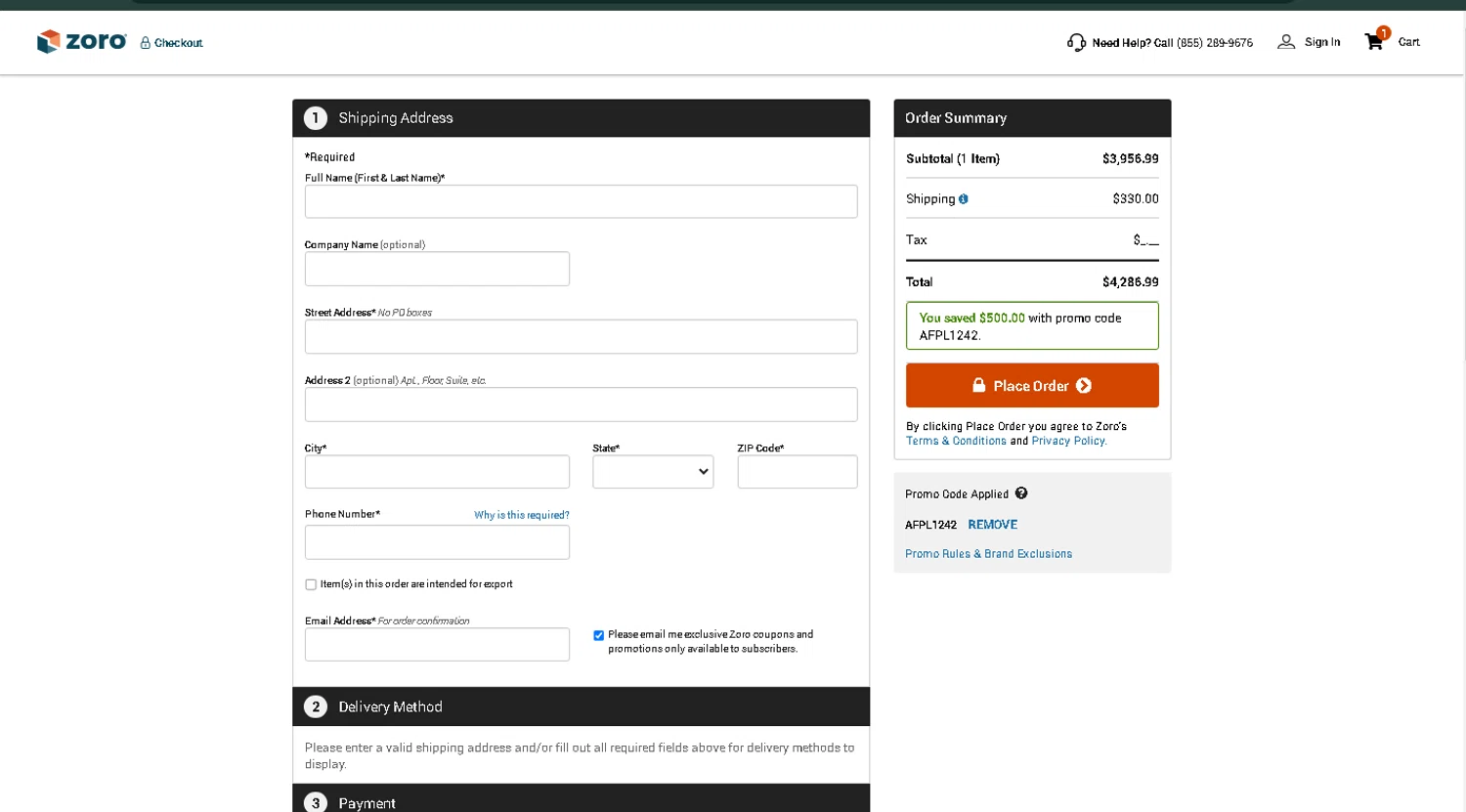Click the user account icon
The image size is (1466, 812).
[1286, 42]
